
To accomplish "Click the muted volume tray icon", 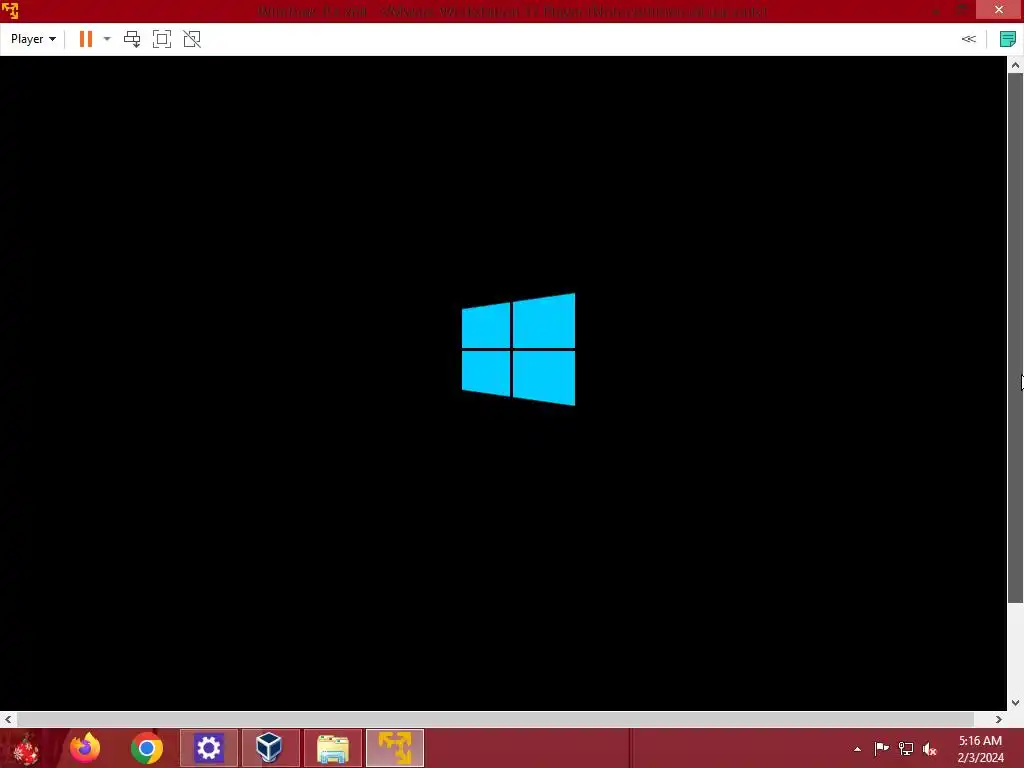I will coord(929,749).
